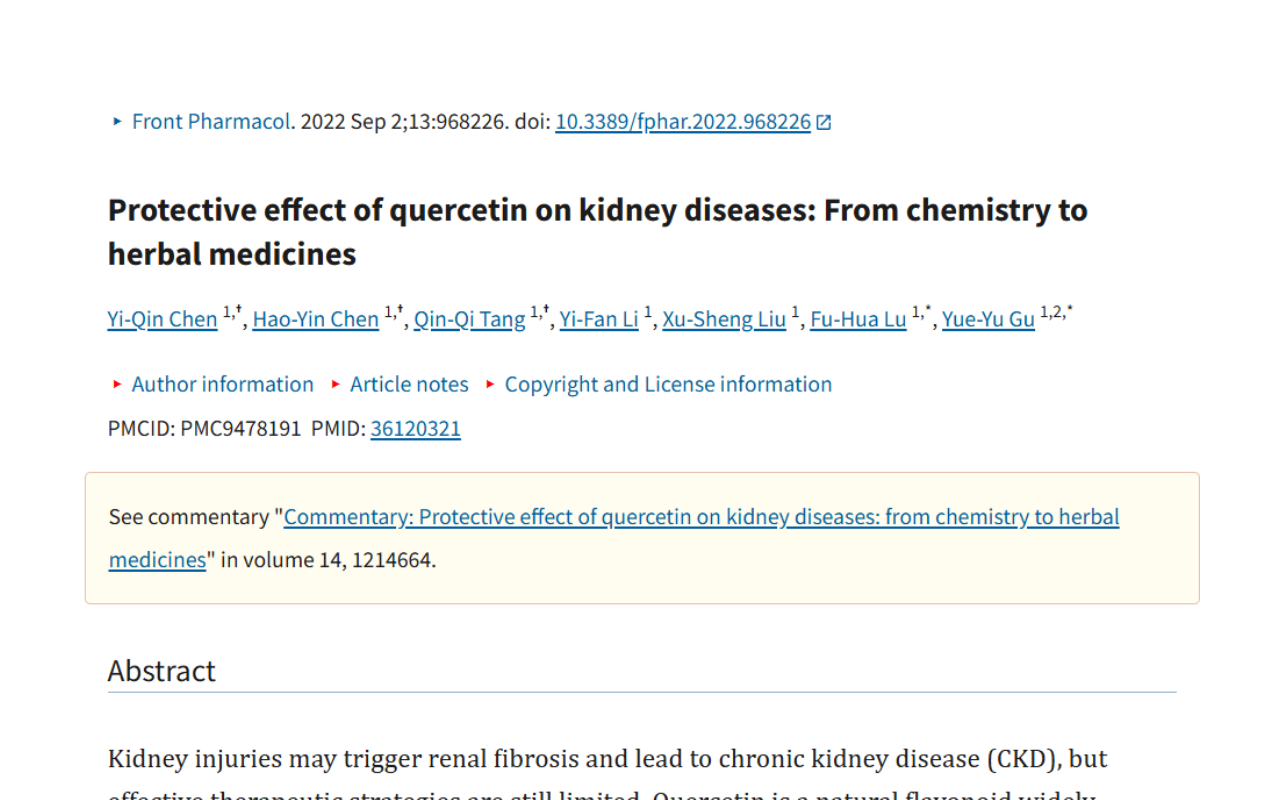Click the Abstract section heading
The height and width of the screenshot is (800, 1280).
coord(161,671)
